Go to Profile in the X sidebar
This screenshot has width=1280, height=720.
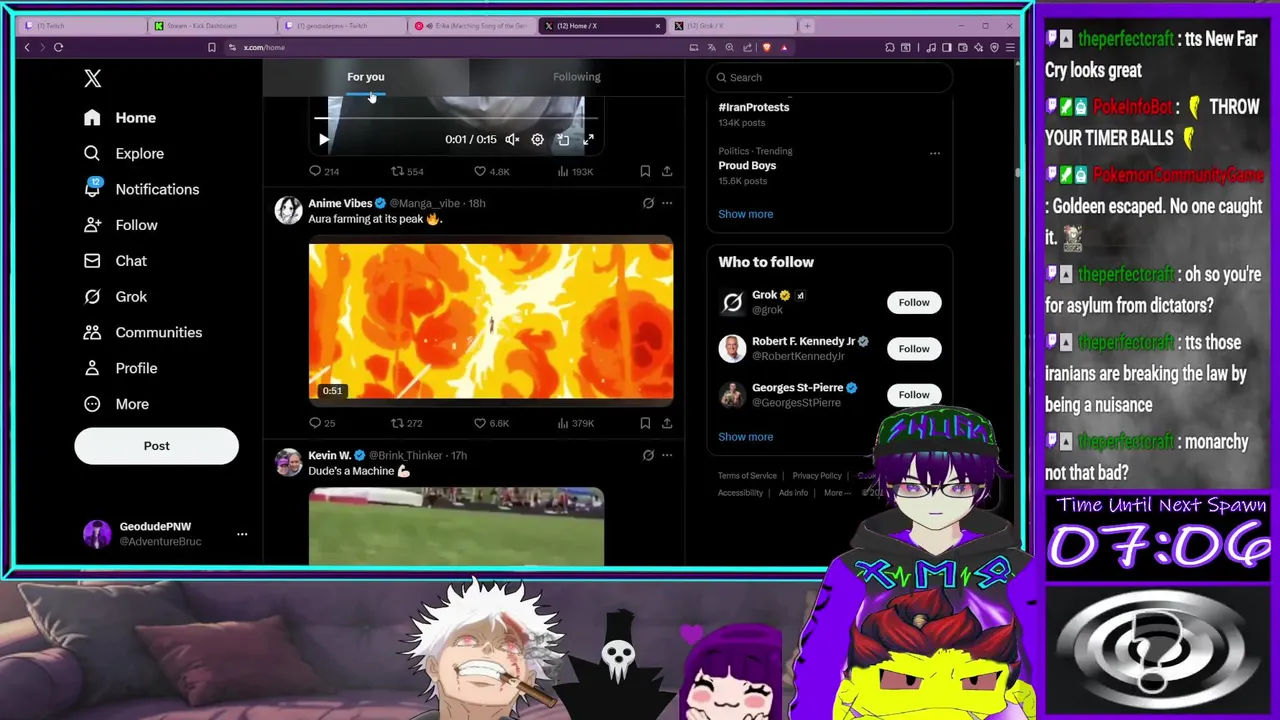tap(120, 368)
